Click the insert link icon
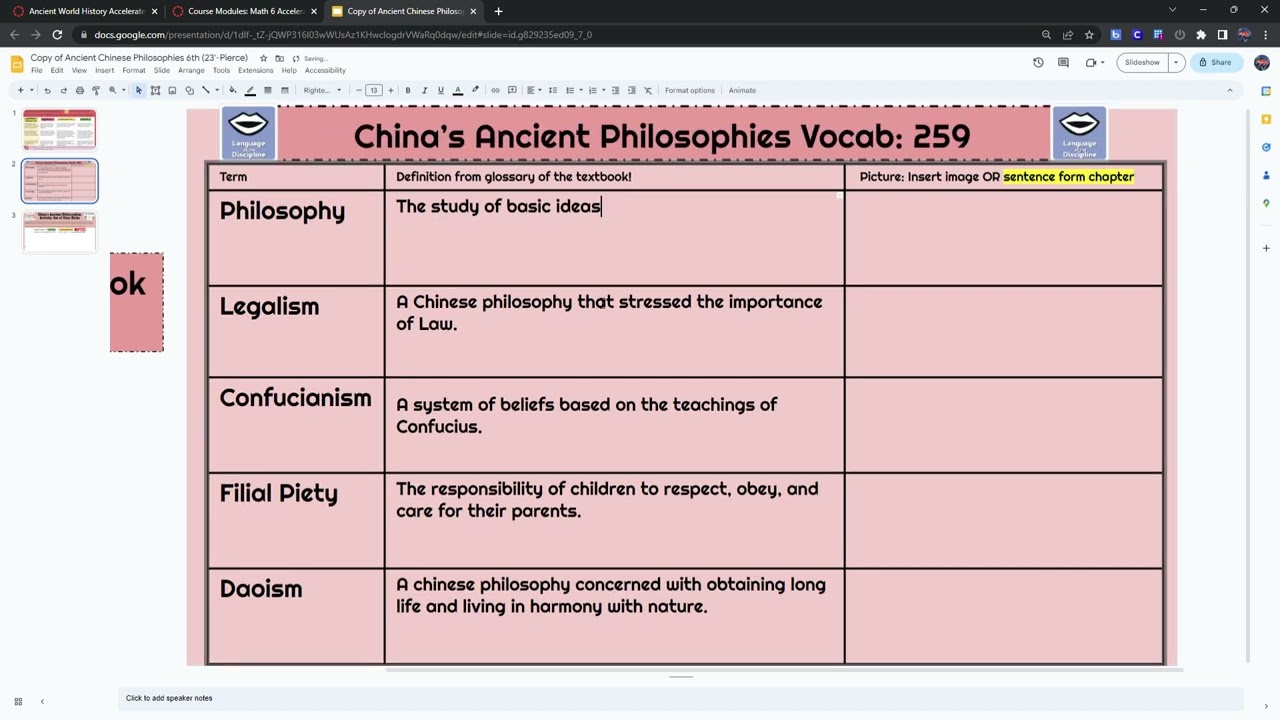1280x720 pixels. tap(495, 90)
